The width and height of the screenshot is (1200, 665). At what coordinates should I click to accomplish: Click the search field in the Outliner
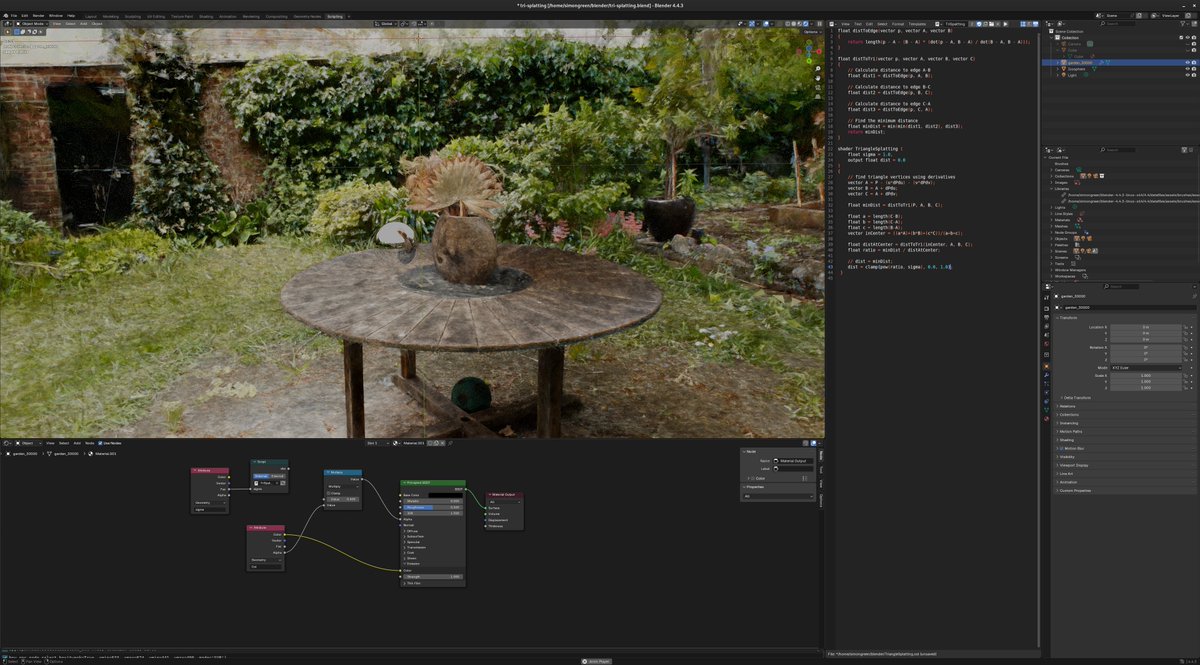[1115, 23]
